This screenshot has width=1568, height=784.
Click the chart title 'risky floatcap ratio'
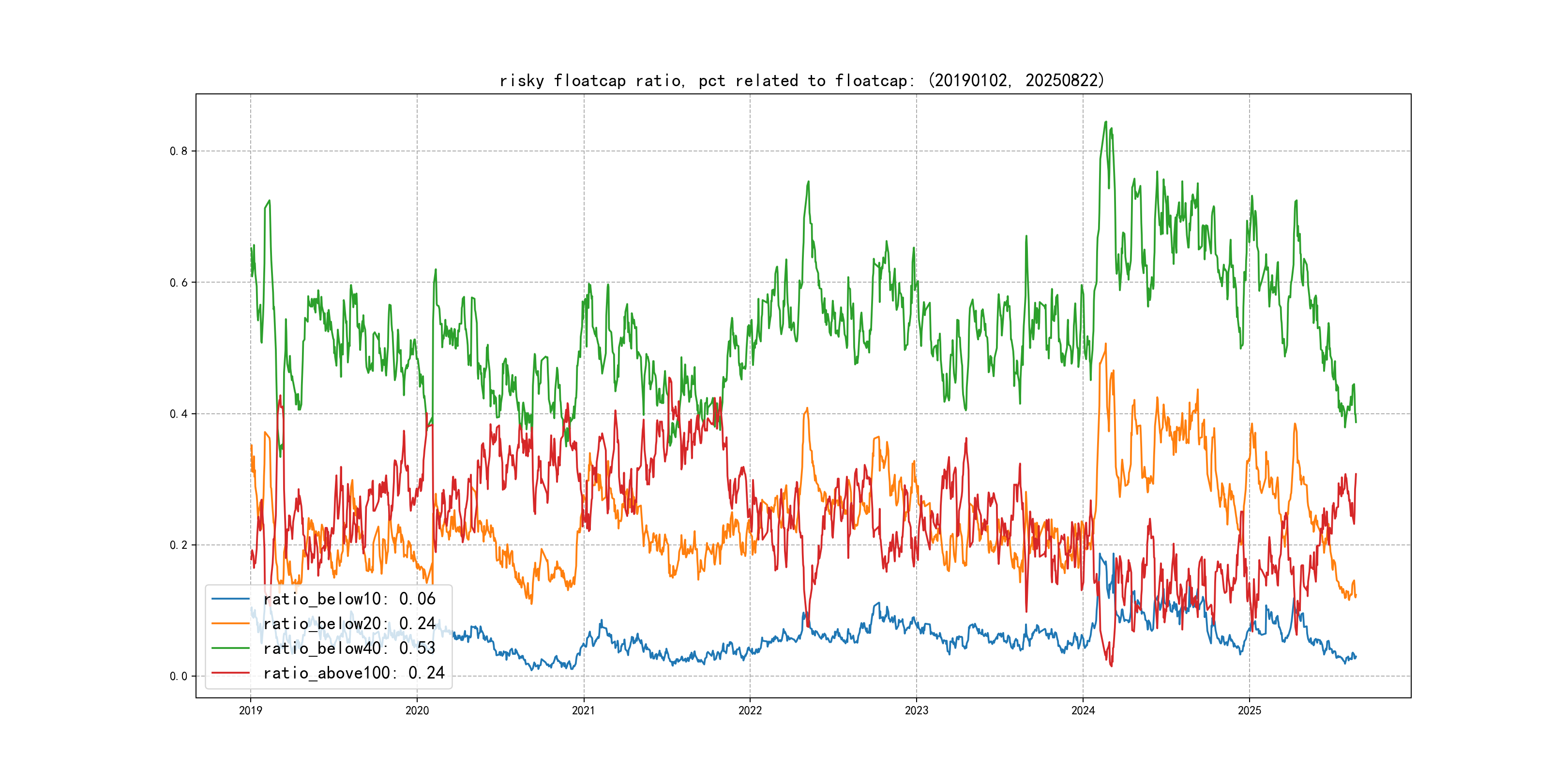tap(801, 80)
